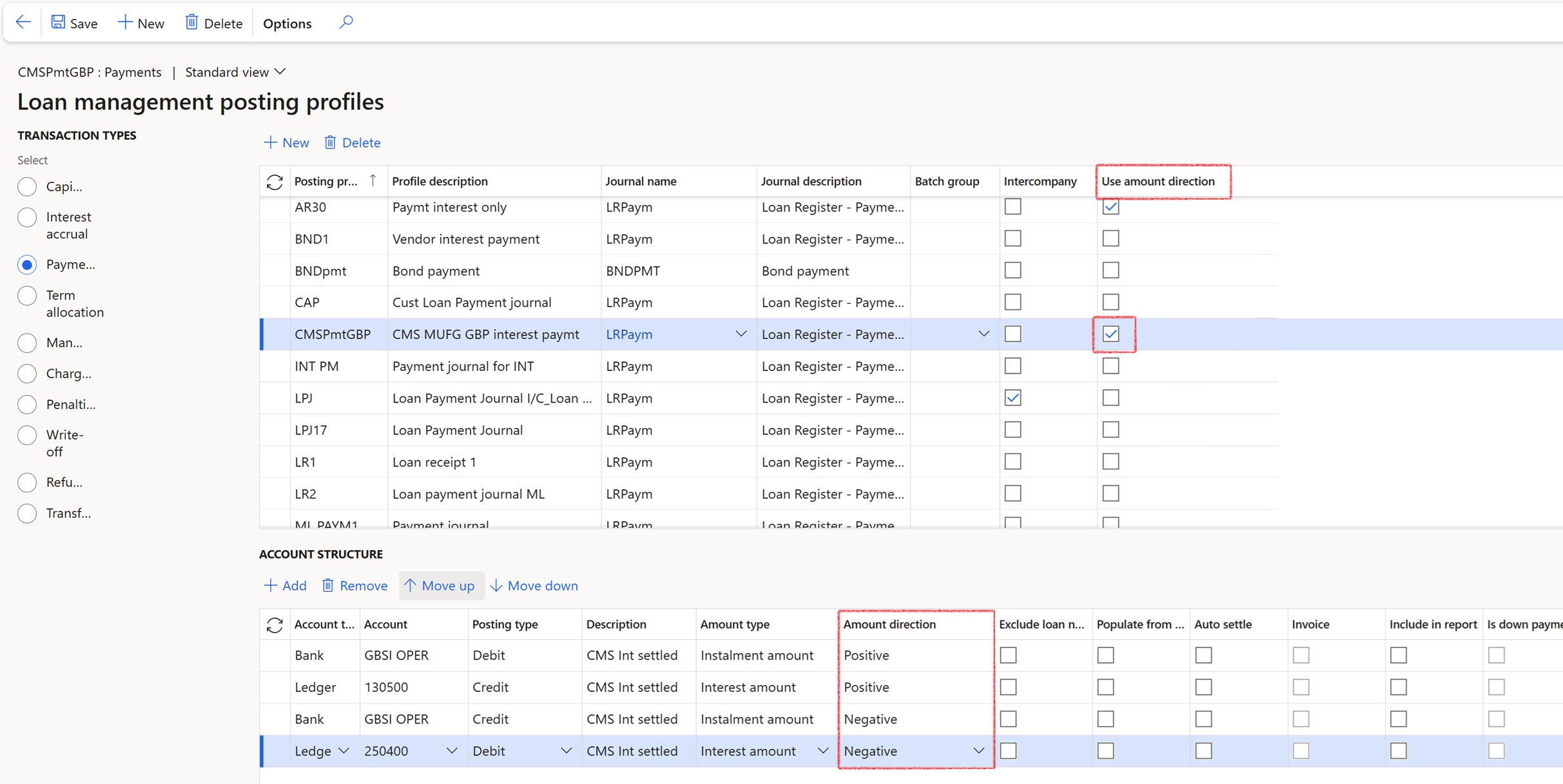Click New in the top action bar
Image resolution: width=1563 pixels, height=784 pixels.
141,23
